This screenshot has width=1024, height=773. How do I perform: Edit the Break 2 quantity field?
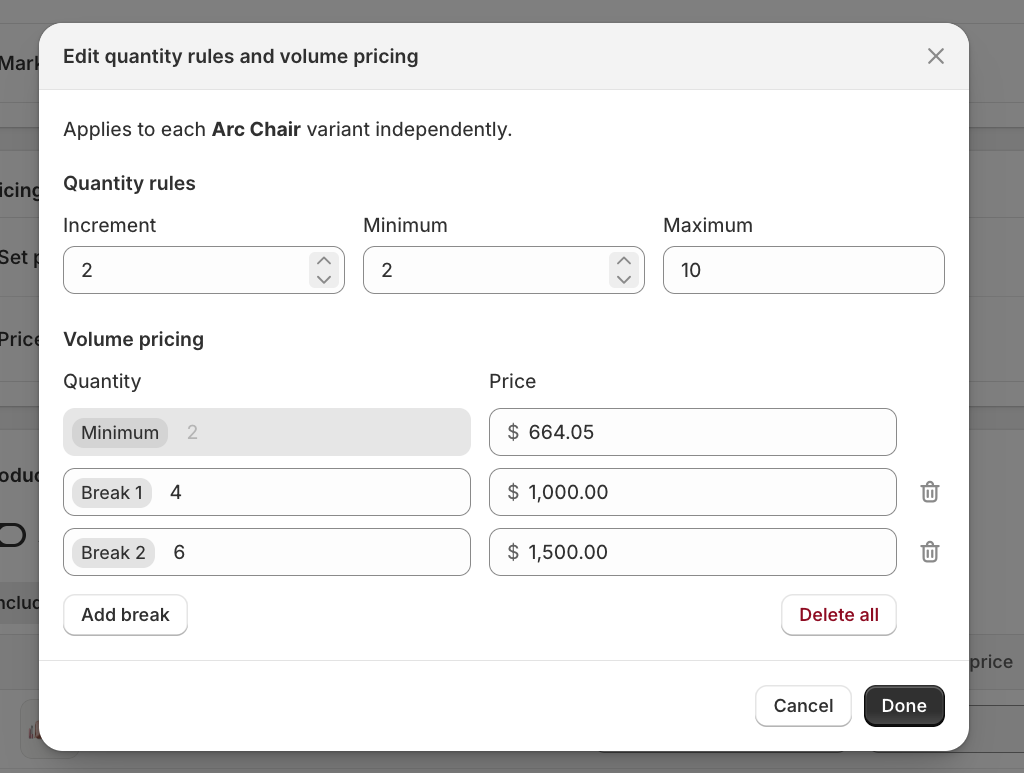(266, 552)
